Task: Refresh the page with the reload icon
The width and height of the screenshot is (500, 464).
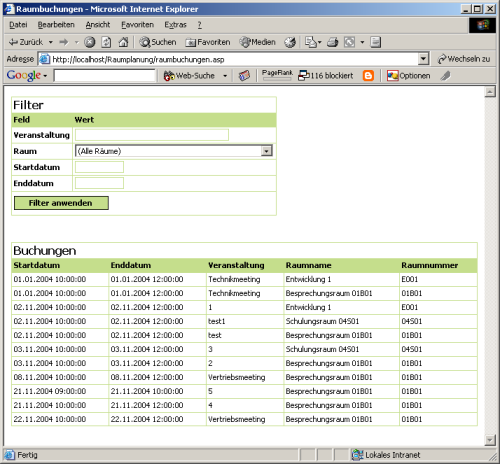Action: [x=106, y=42]
